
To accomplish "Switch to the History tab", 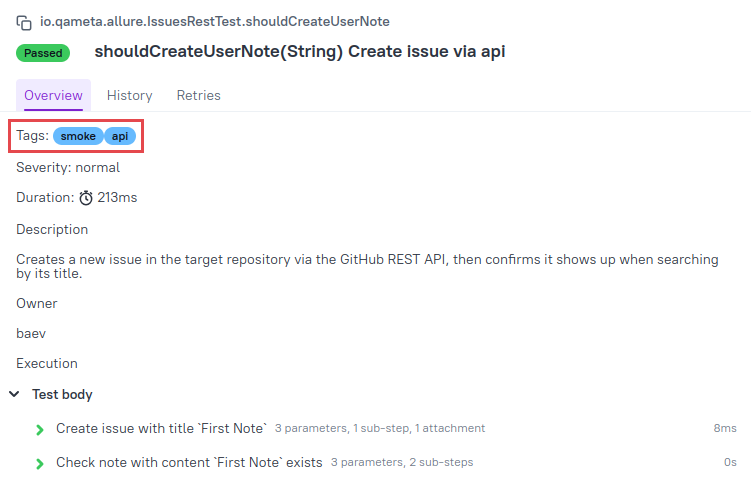I will [129, 95].
